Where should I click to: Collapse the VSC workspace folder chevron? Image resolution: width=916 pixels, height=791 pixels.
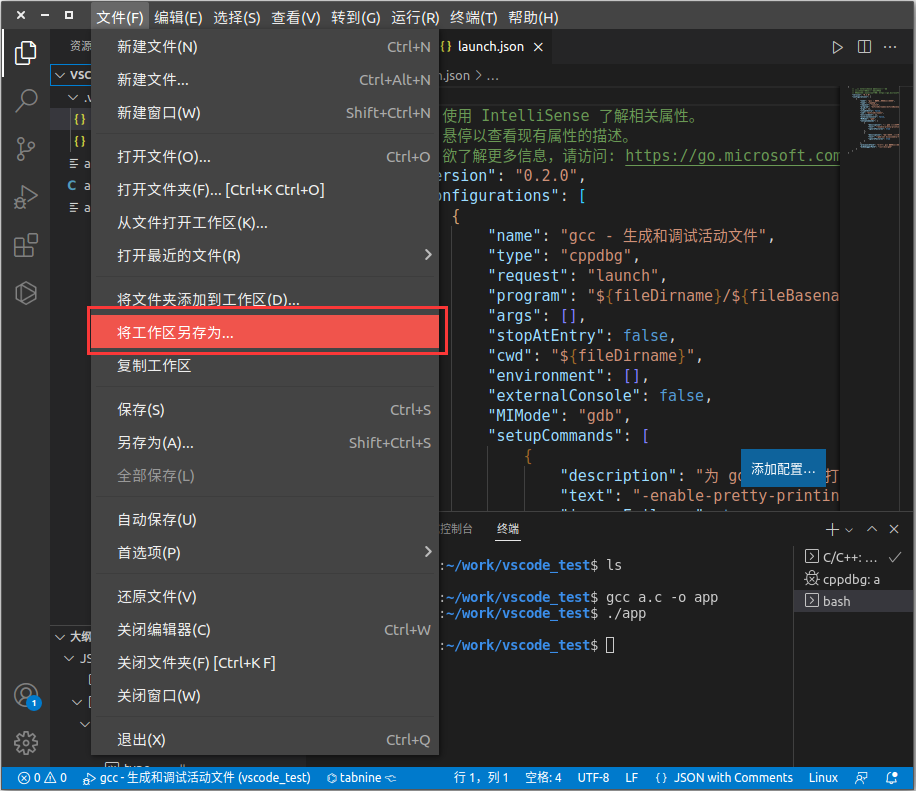[60, 75]
